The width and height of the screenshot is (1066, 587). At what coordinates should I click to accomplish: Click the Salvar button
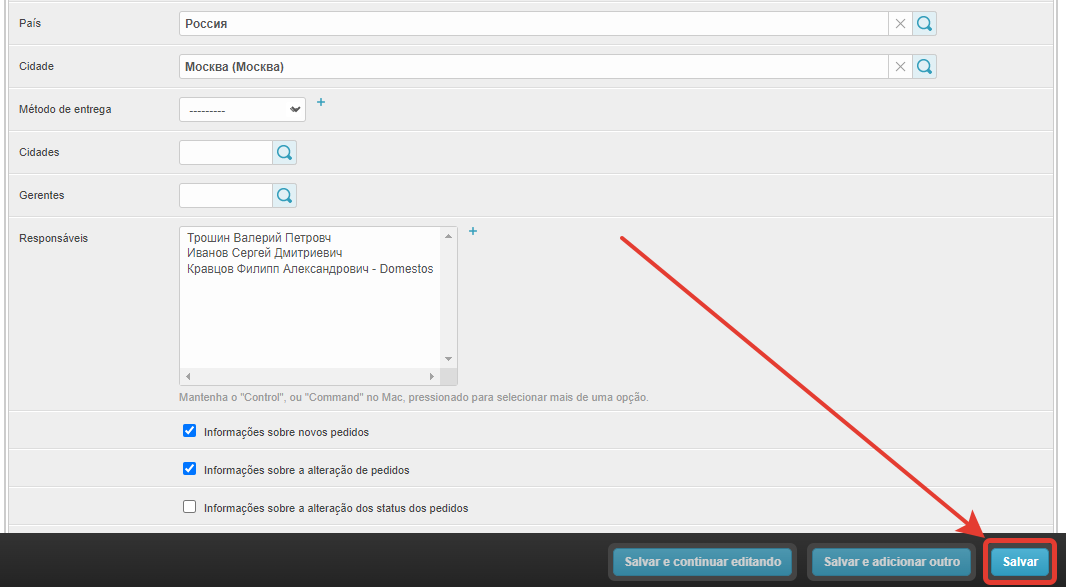coord(1020,562)
